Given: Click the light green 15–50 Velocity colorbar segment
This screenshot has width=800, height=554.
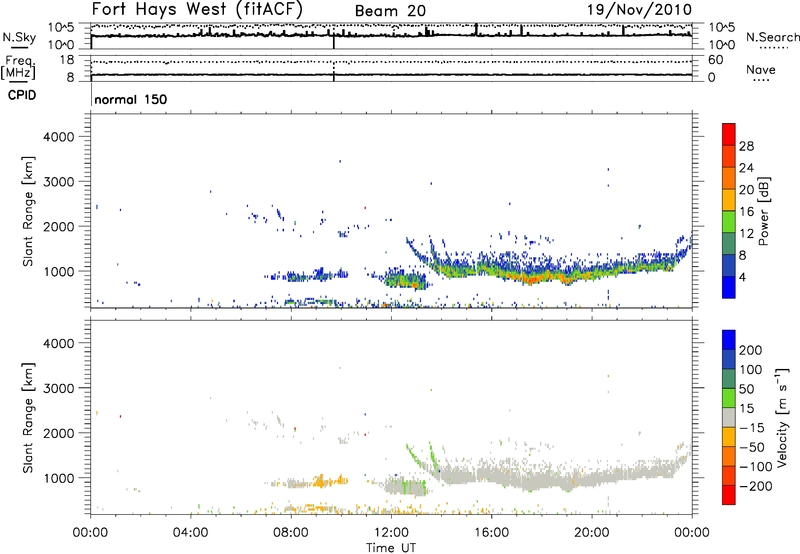Looking at the screenshot, I should tap(729, 398).
